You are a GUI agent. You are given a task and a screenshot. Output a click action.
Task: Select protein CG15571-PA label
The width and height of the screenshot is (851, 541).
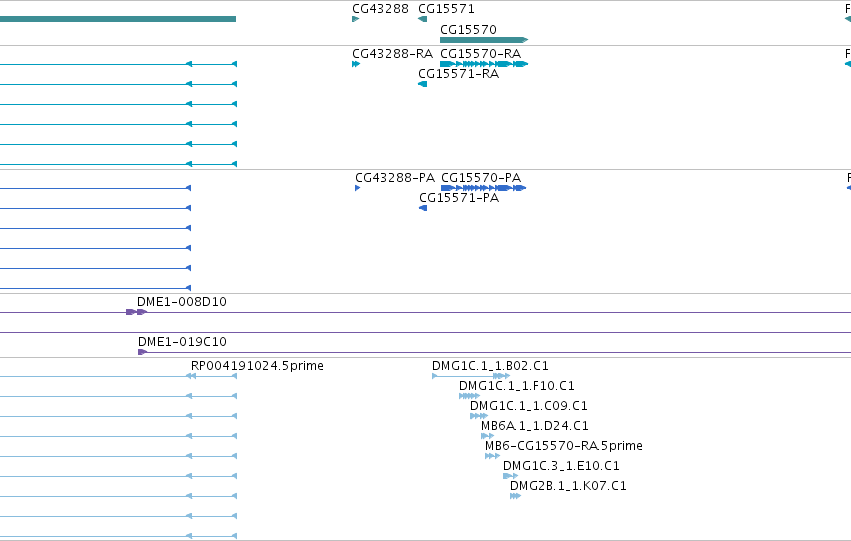point(459,198)
